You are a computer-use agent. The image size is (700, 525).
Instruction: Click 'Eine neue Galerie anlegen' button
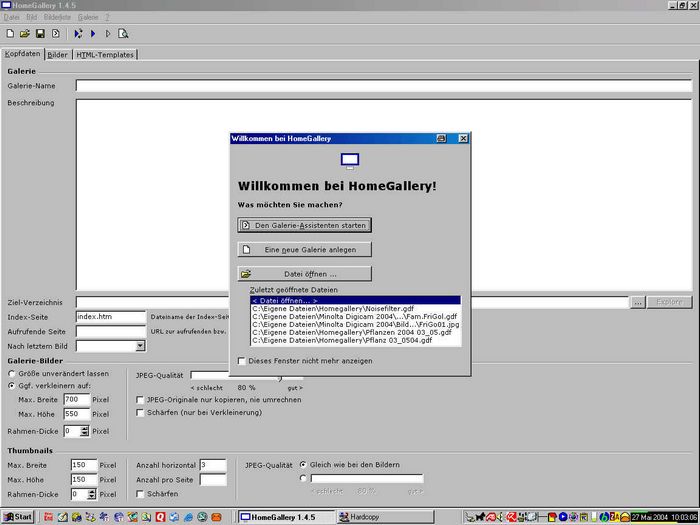[x=304, y=250]
